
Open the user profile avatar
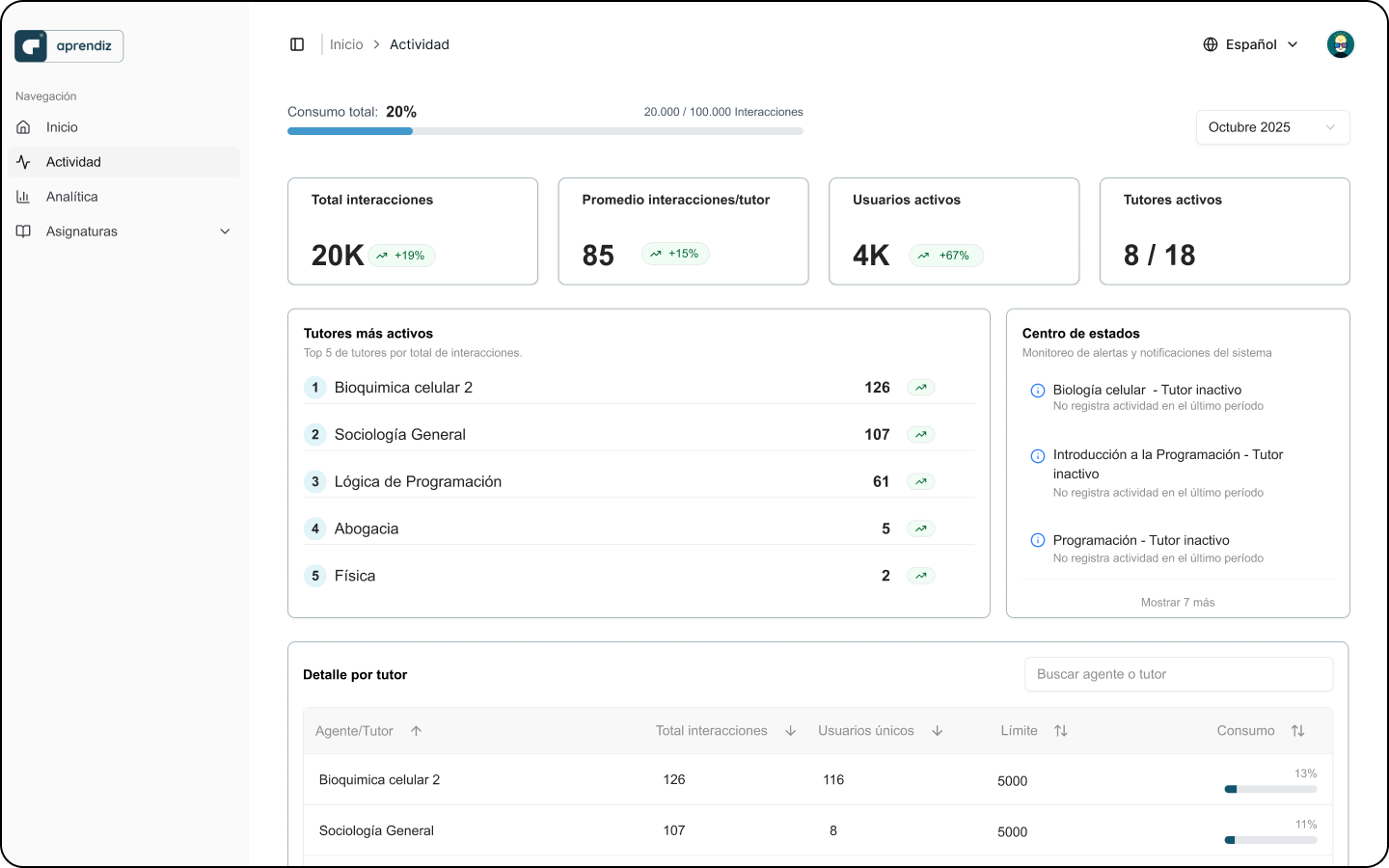[1340, 44]
